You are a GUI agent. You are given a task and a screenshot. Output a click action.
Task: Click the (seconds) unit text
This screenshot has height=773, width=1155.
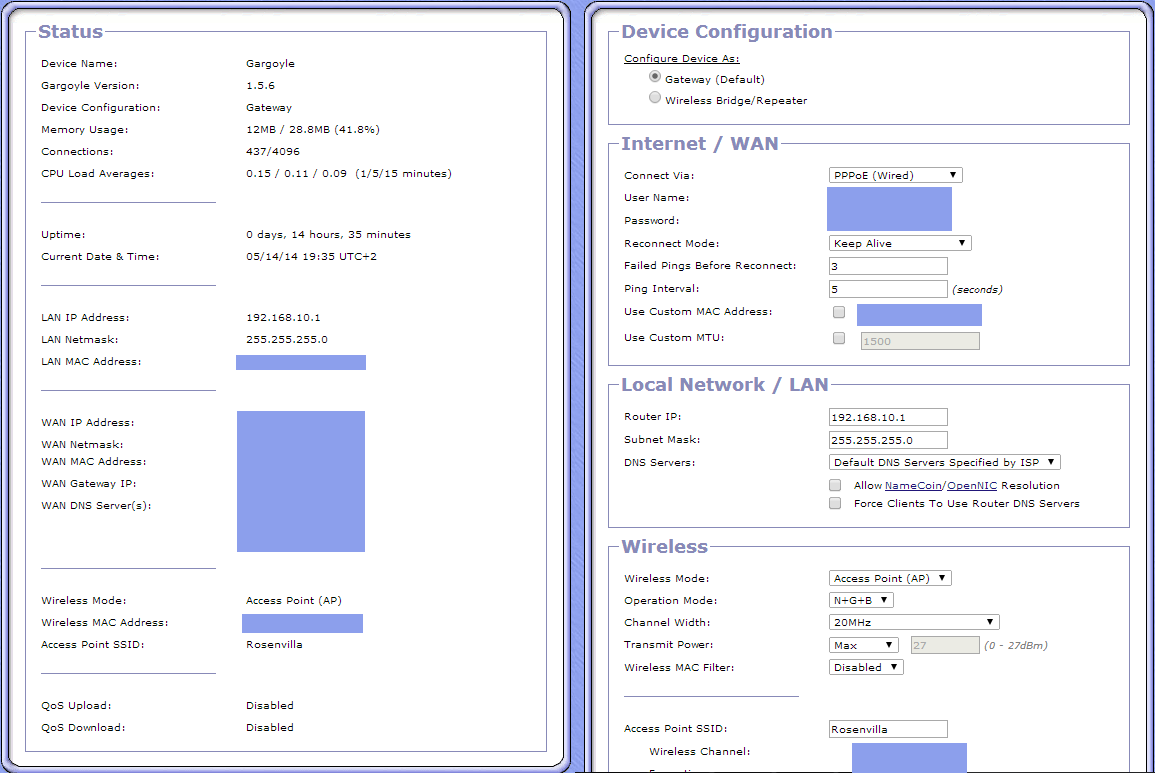coord(977,290)
